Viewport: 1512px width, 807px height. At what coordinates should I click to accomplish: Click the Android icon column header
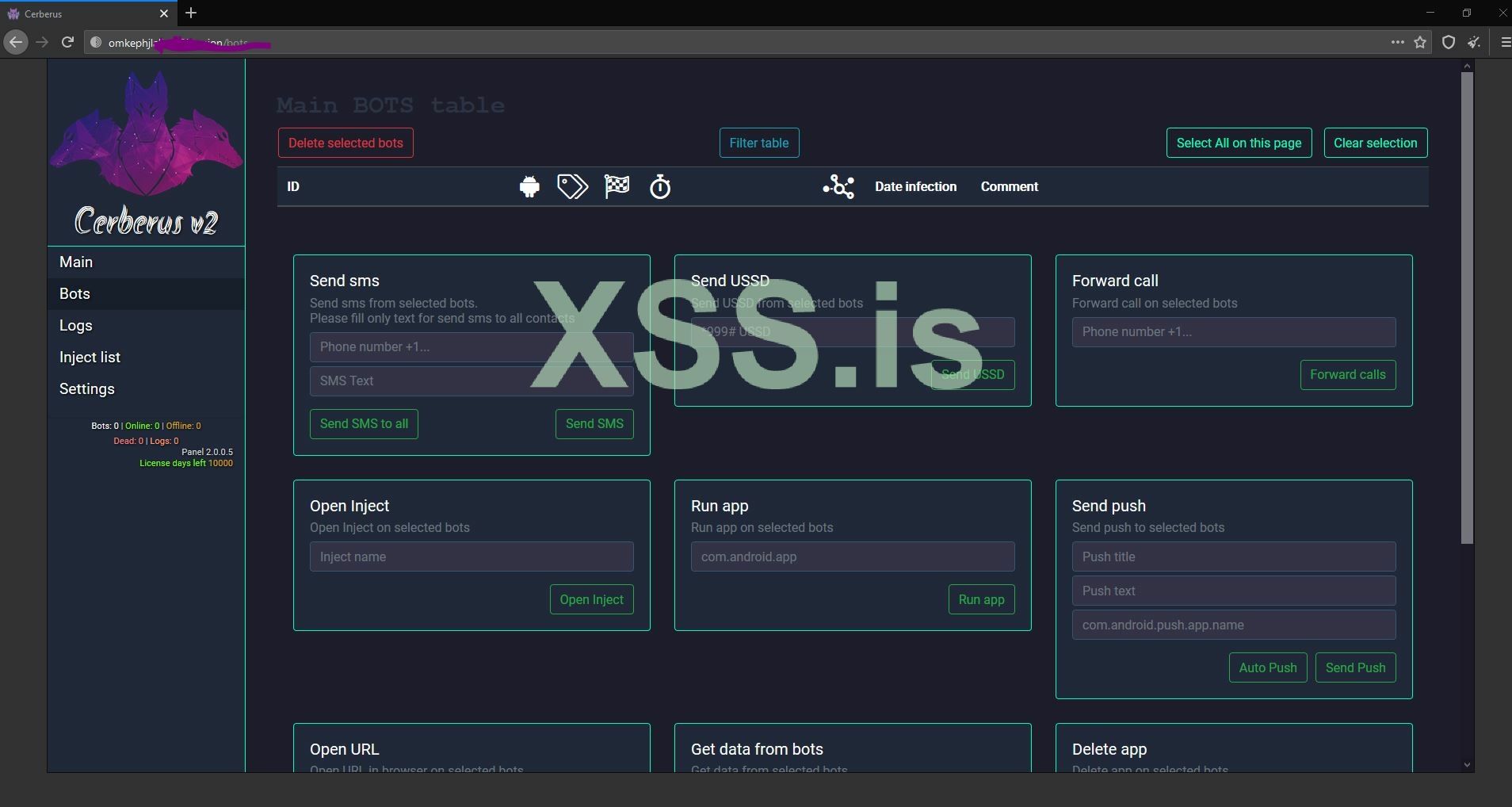point(529,187)
